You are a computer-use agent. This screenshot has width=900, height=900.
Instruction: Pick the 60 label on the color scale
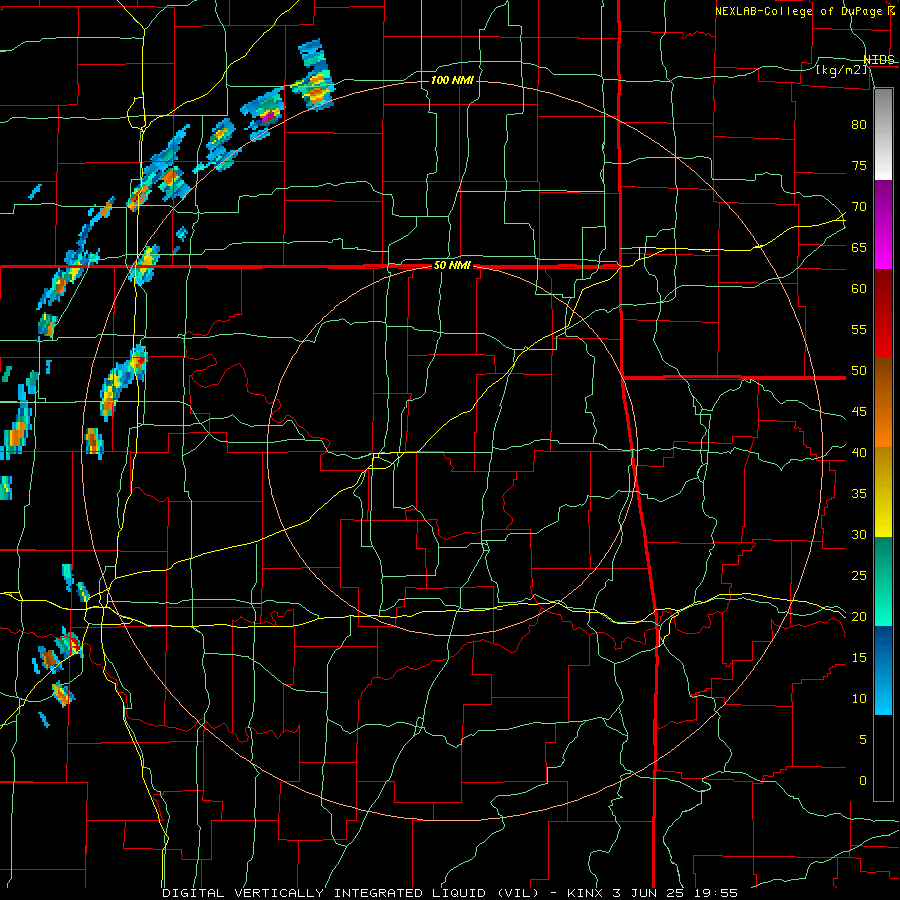(859, 289)
